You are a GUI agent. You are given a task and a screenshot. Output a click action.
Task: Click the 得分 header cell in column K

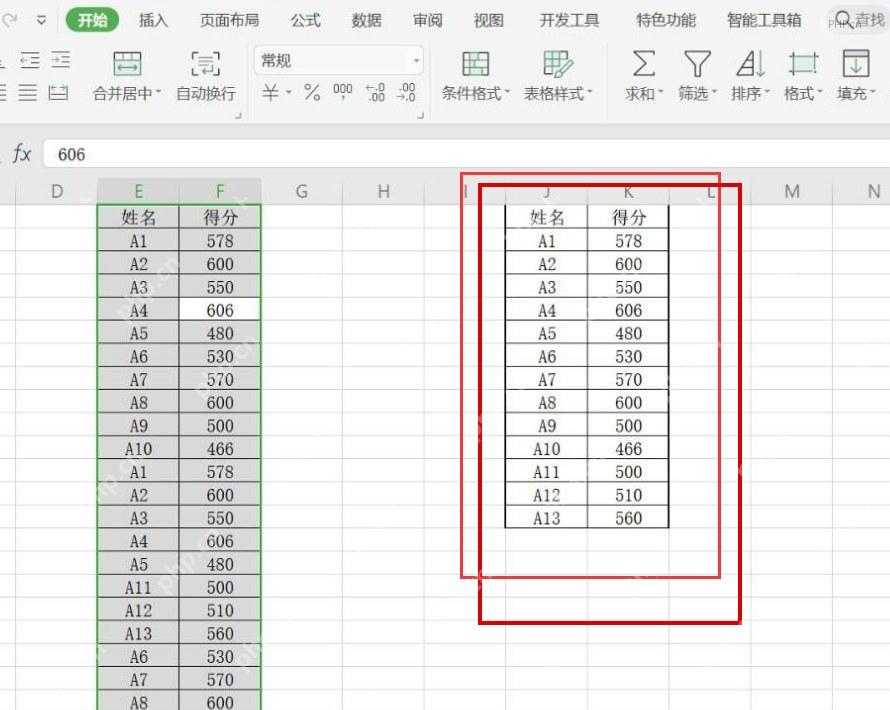coord(628,217)
